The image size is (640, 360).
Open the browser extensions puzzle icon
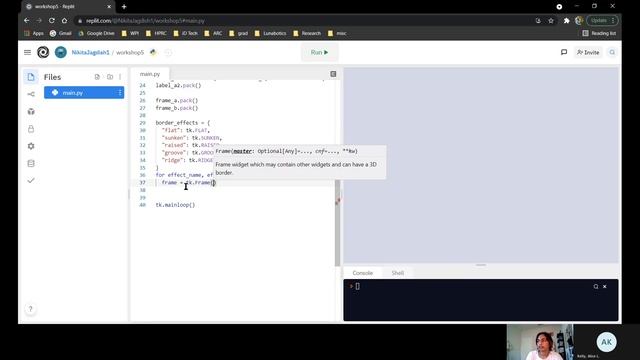566,20
